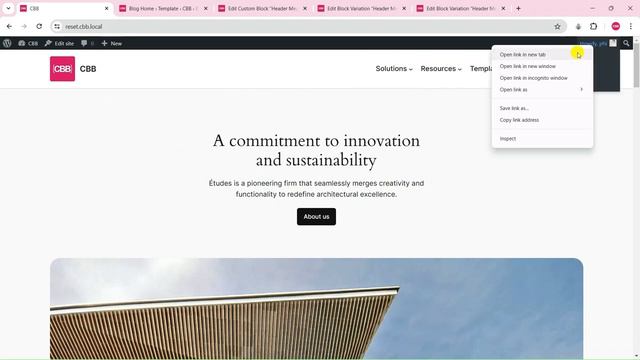The image size is (640, 360).
Task: Choose Open link in new tab
Action: [542, 54]
